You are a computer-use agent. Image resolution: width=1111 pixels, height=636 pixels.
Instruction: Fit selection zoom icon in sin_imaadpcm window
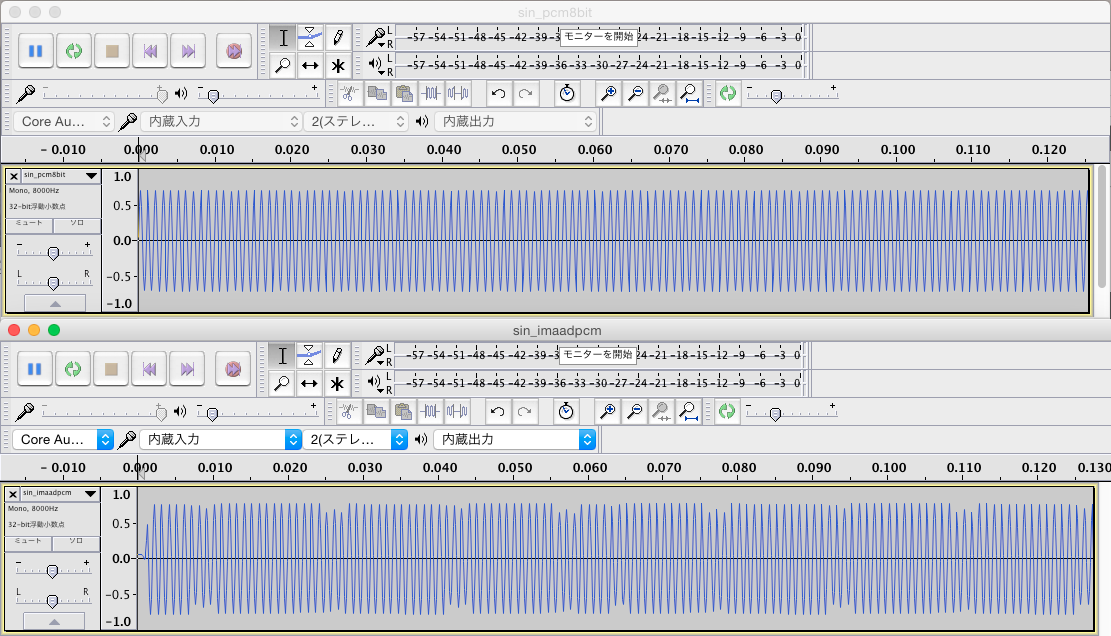pyautogui.click(x=662, y=411)
